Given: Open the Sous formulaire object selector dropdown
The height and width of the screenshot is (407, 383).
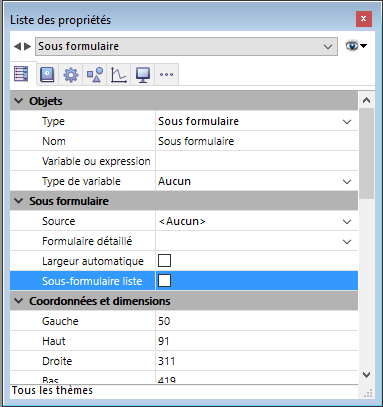Looking at the screenshot, I should tap(186, 46).
